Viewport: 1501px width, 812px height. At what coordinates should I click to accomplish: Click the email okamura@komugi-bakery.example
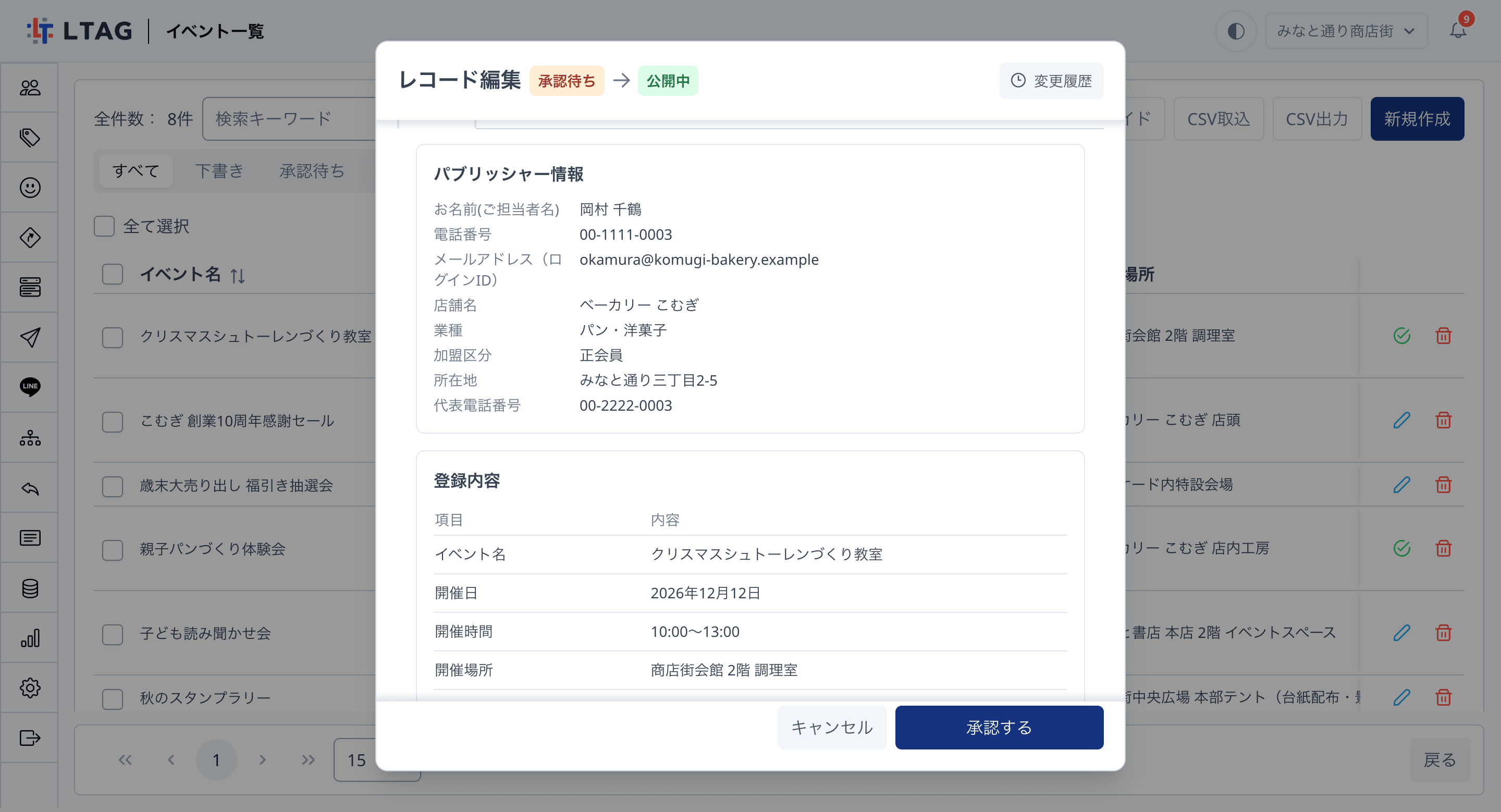pyautogui.click(x=698, y=259)
